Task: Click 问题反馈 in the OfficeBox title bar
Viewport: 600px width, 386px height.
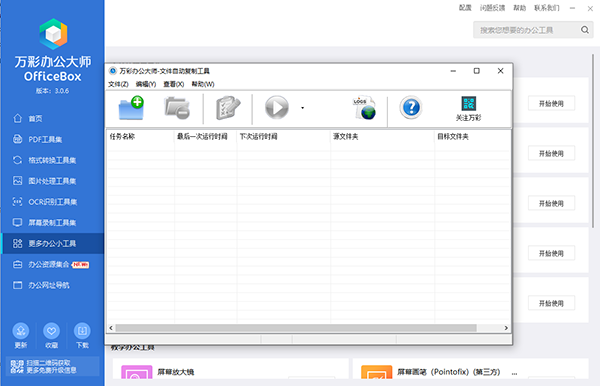Action: (x=492, y=8)
